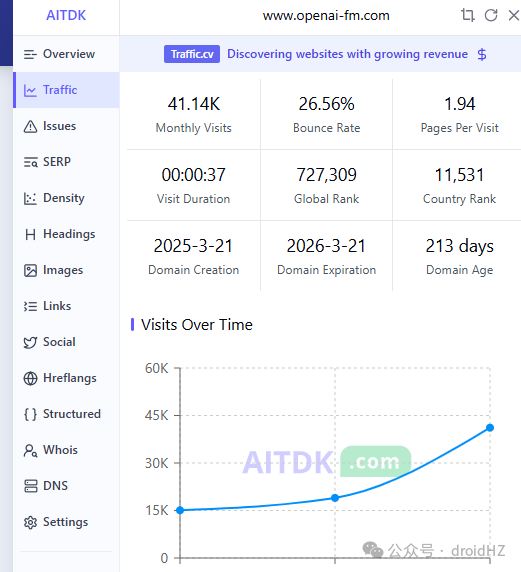Select Structured data menu item
Viewport: 521px width, 572px height.
tap(66, 414)
